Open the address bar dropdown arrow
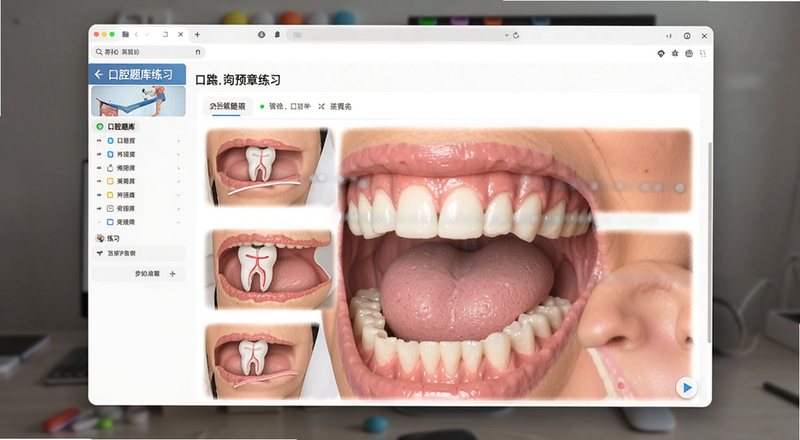This screenshot has width=800, height=440. pyautogui.click(x=507, y=35)
